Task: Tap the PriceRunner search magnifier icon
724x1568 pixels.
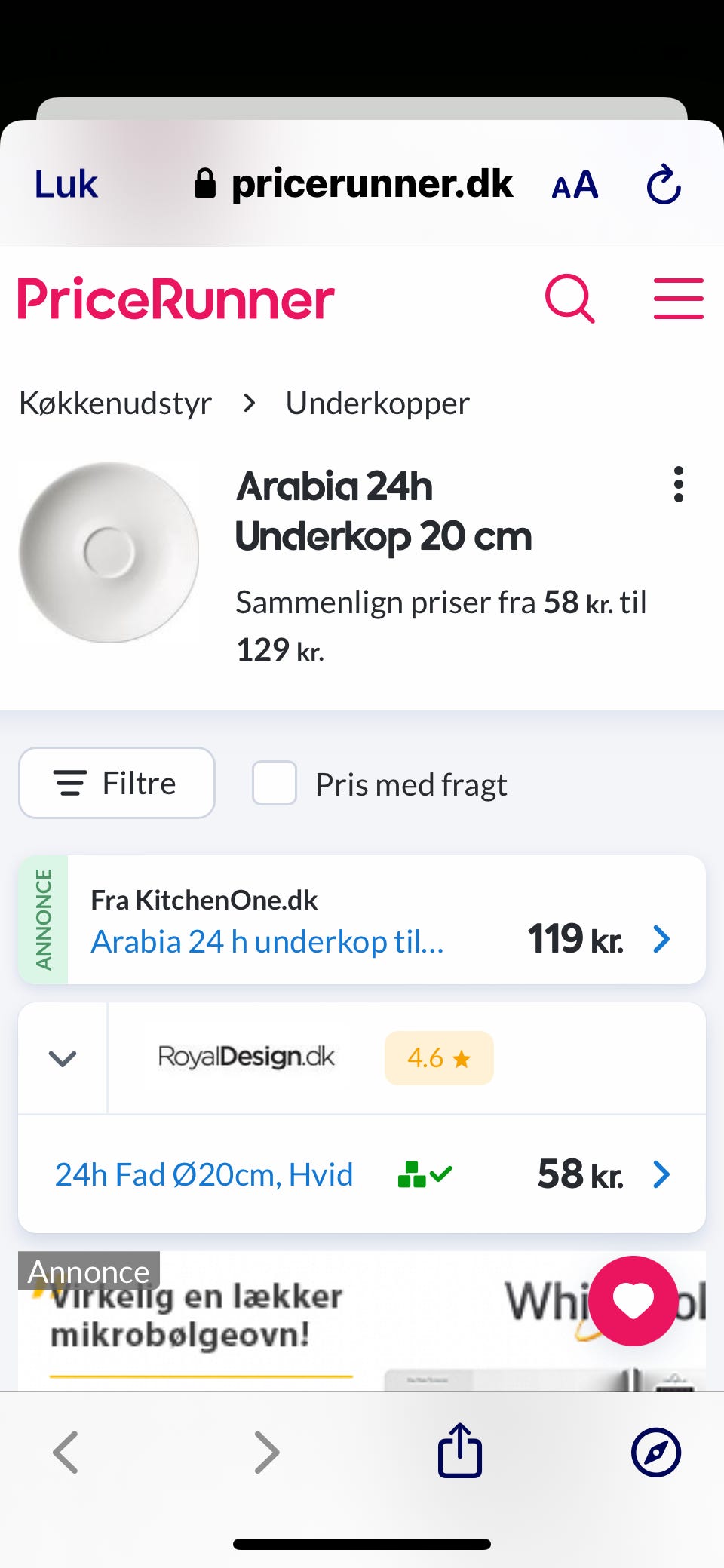Action: pyautogui.click(x=569, y=299)
